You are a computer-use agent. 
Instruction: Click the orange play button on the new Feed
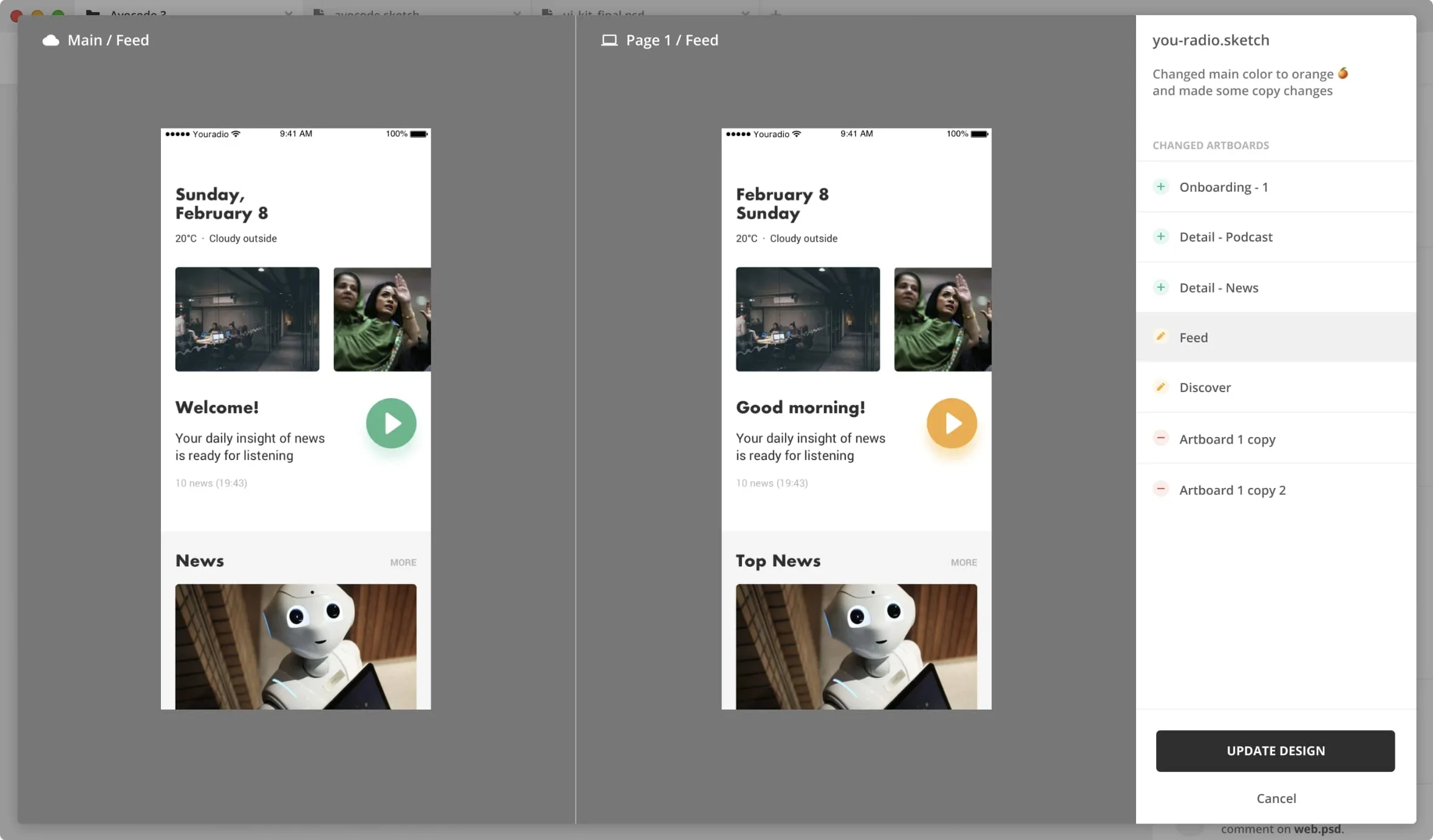[x=951, y=423]
